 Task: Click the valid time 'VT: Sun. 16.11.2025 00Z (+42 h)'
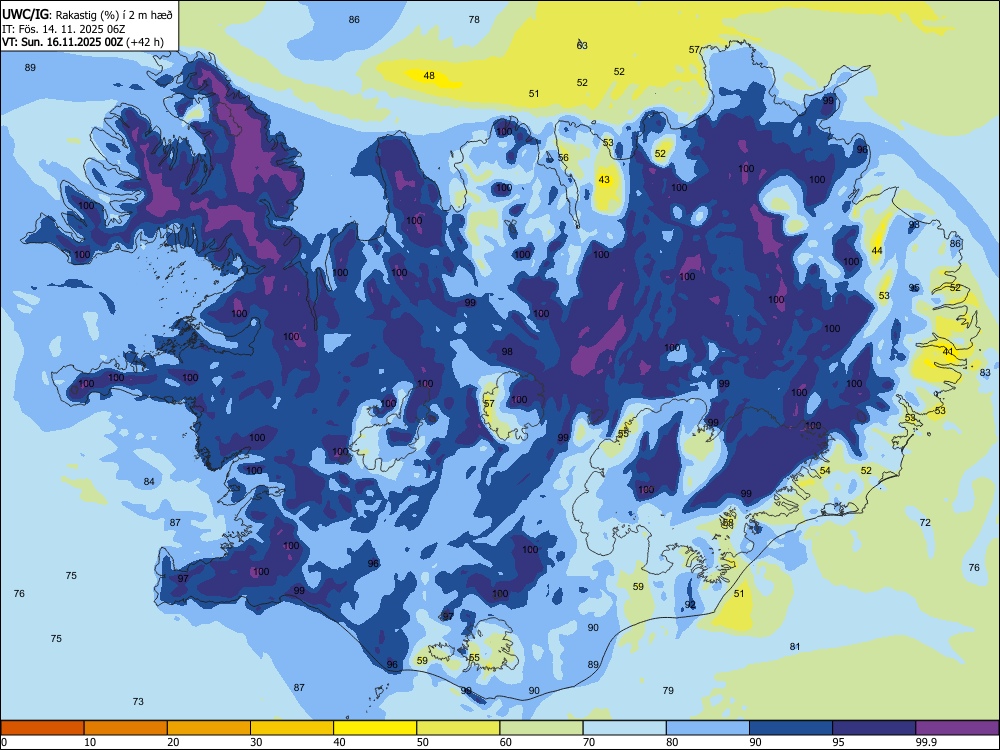point(83,42)
